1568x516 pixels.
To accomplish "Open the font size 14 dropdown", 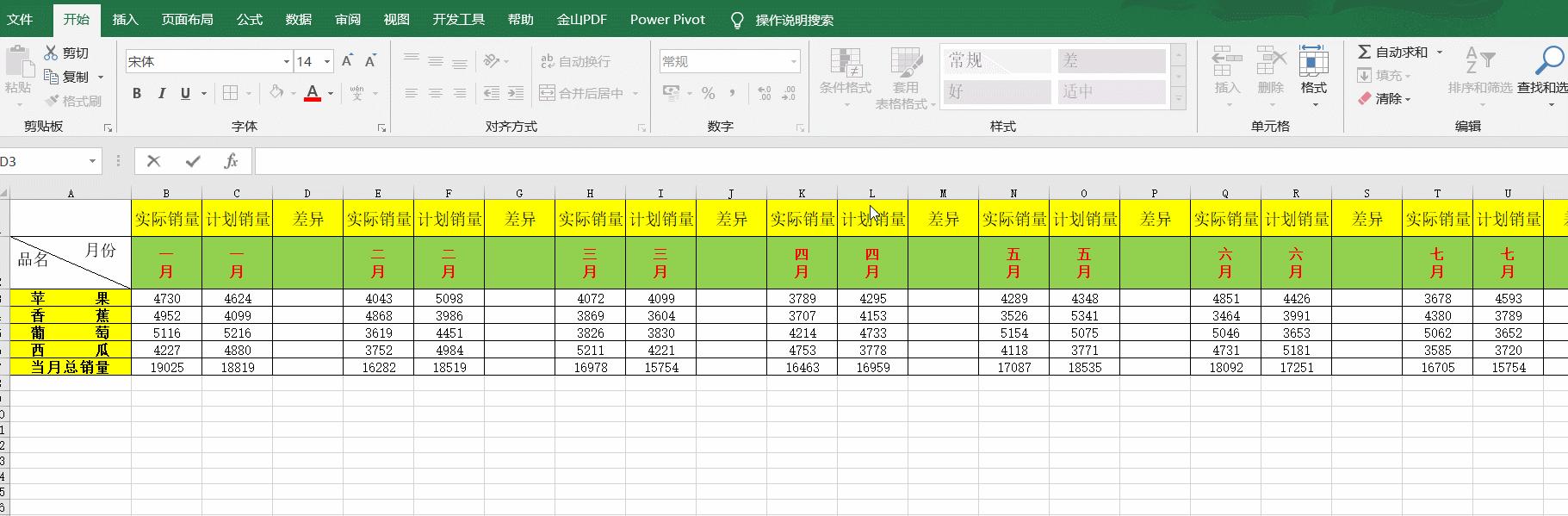I will coord(327,61).
